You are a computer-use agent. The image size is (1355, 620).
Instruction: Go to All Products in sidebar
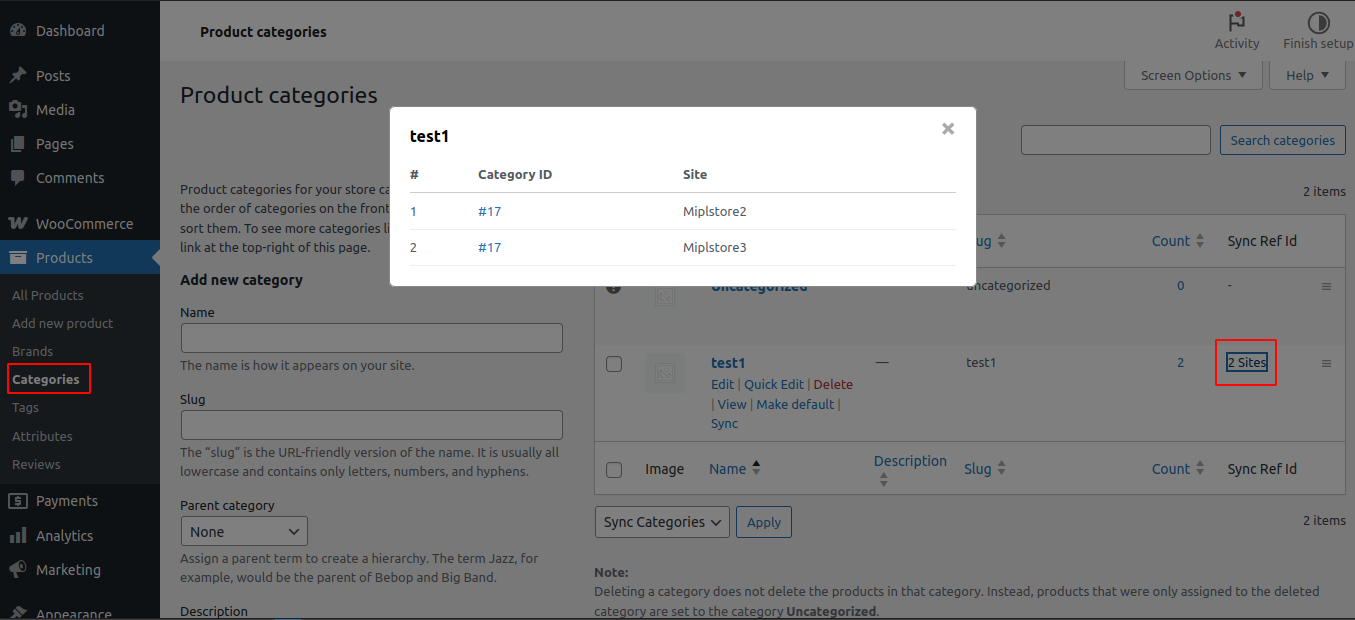48,295
